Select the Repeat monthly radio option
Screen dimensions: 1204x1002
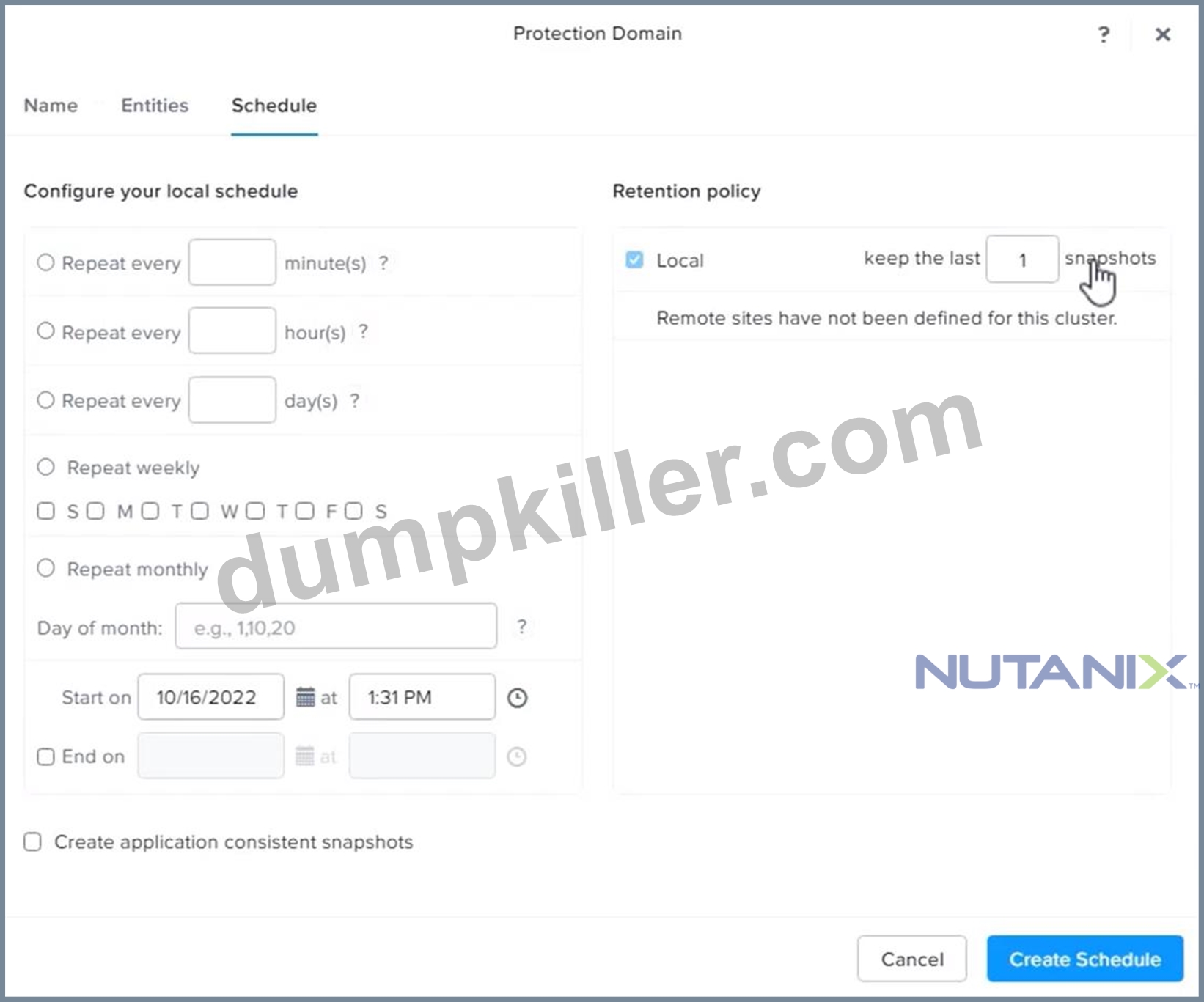[45, 568]
